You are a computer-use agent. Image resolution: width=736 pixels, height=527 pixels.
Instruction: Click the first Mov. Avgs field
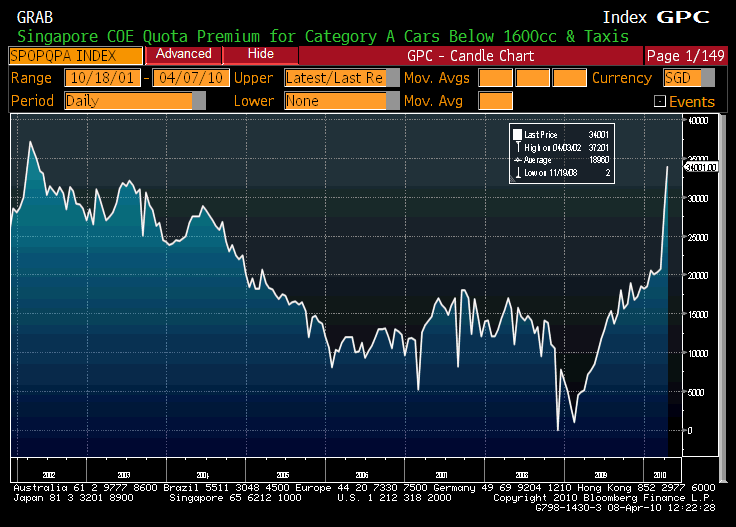click(x=495, y=78)
